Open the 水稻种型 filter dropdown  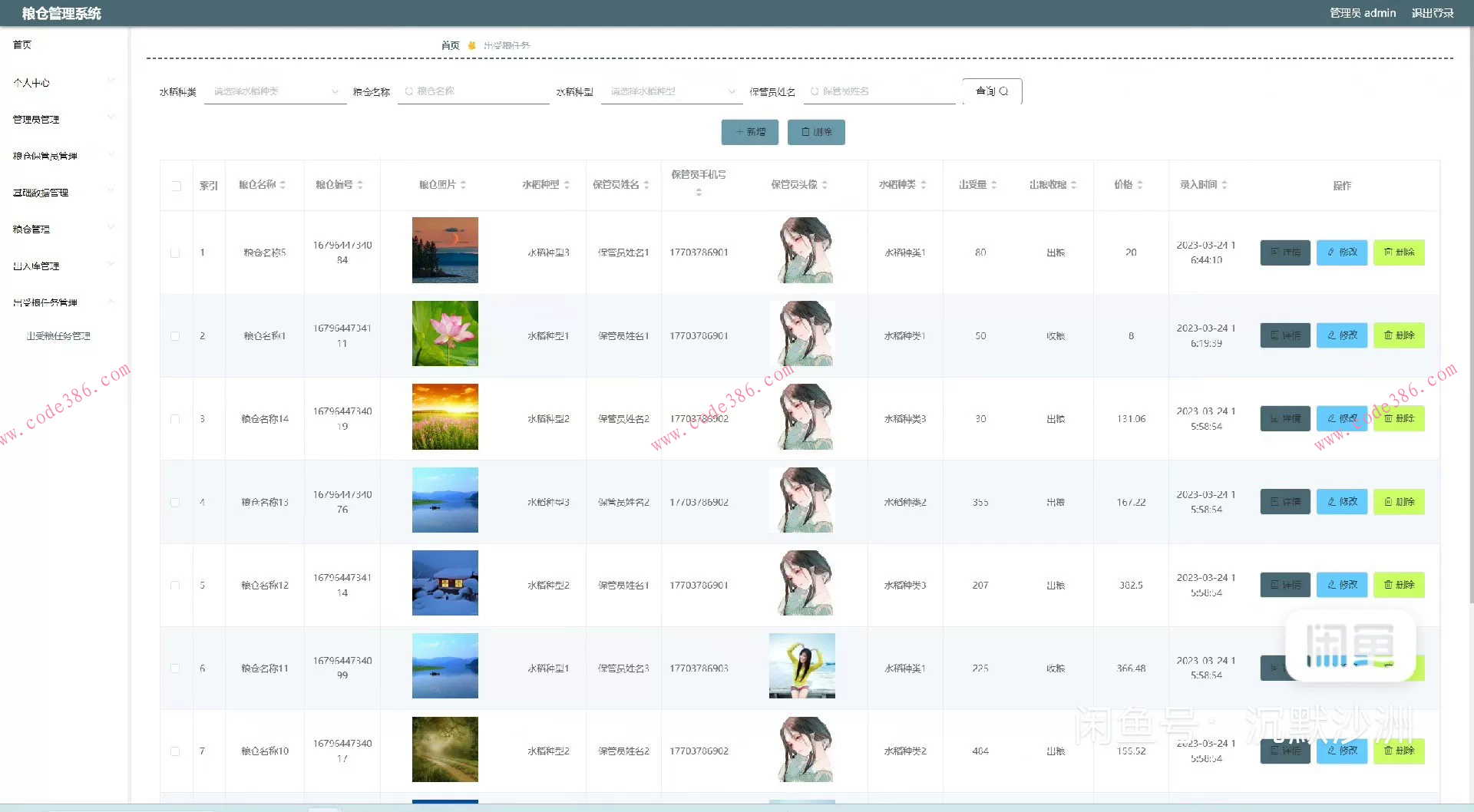tap(671, 91)
